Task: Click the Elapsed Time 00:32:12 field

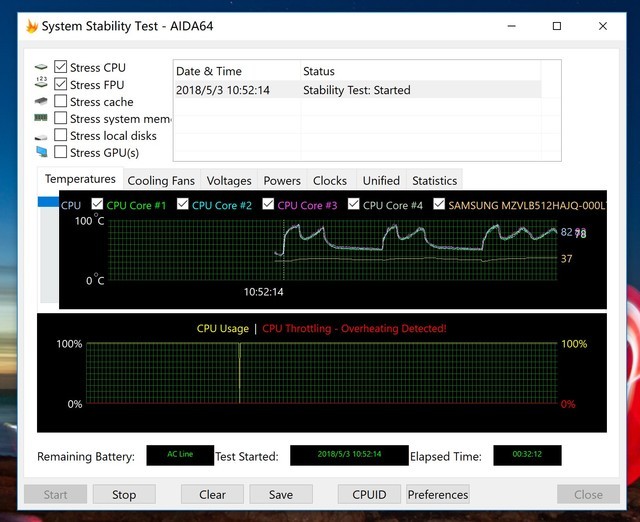Action: 527,455
